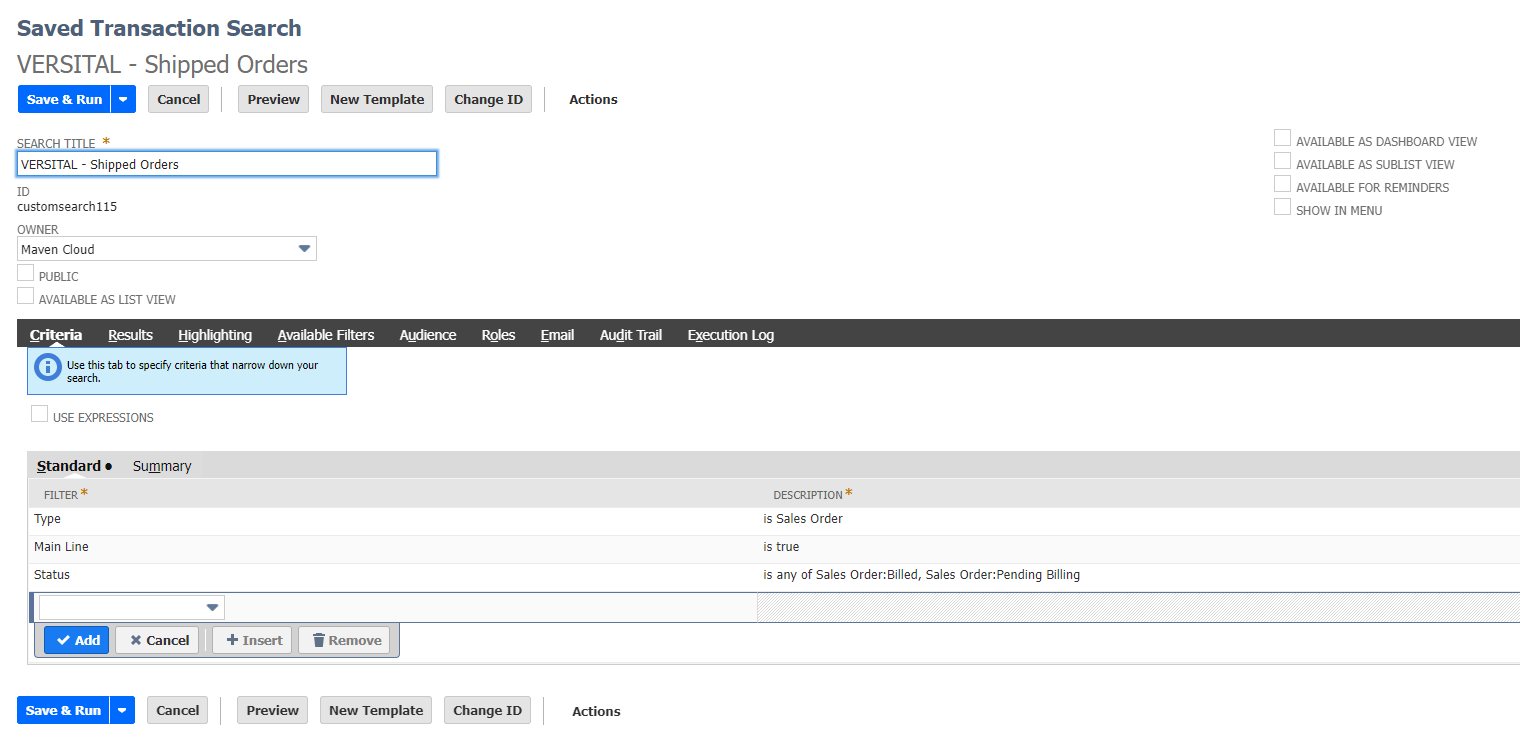The width and height of the screenshot is (1520, 744).
Task: Expand the top Save & Run dropdown arrow
Action: point(123,99)
